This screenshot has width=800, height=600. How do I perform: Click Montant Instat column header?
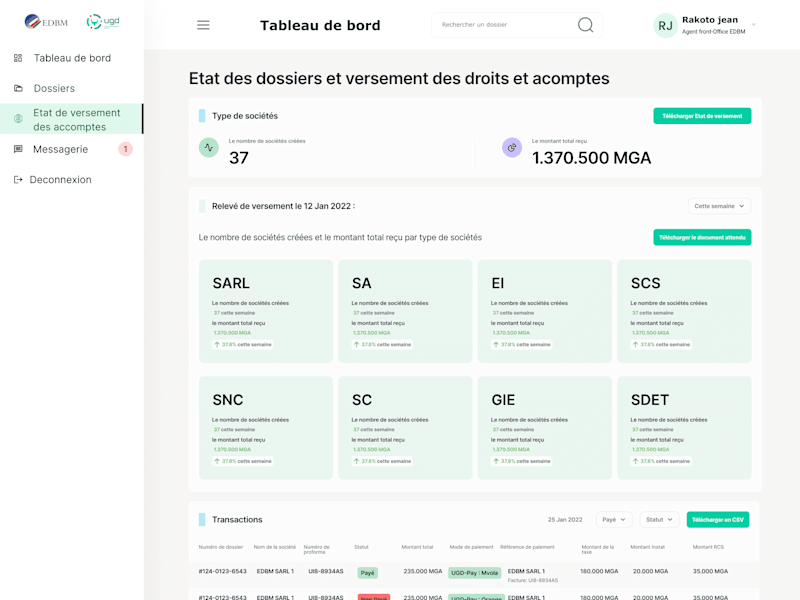tap(647, 547)
